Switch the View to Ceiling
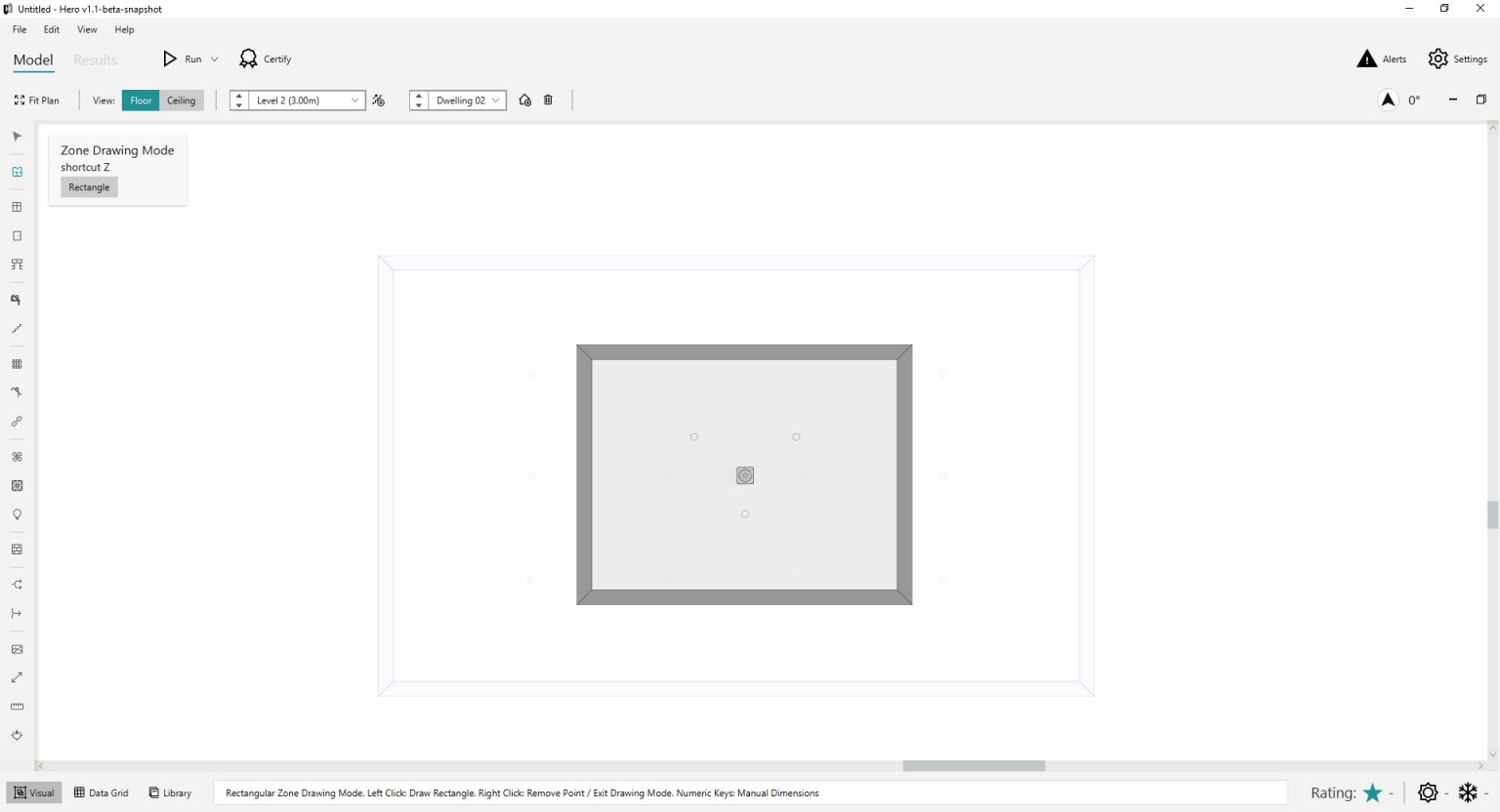This screenshot has width=1500, height=812. [x=182, y=100]
